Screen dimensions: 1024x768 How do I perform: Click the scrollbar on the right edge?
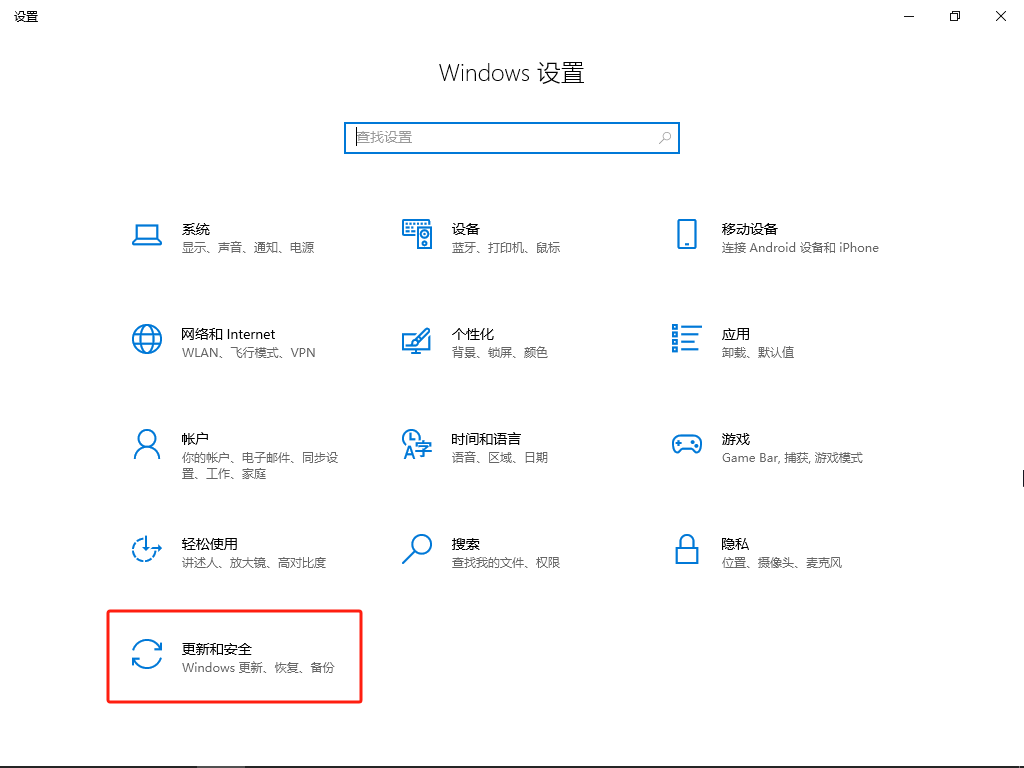click(x=1022, y=477)
